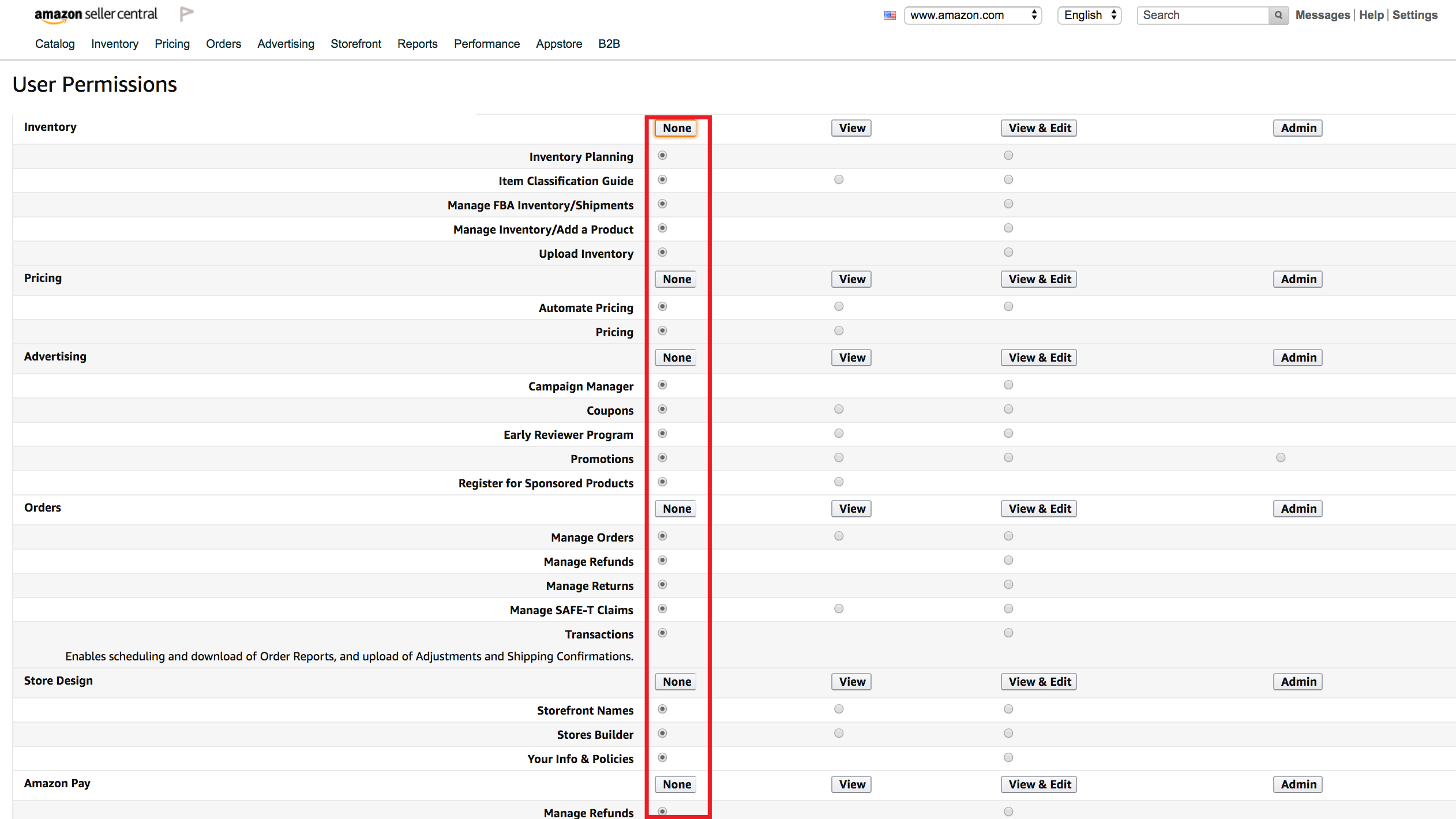Set Inventory section to None
Image resolution: width=1456 pixels, height=819 pixels.
coord(676,128)
